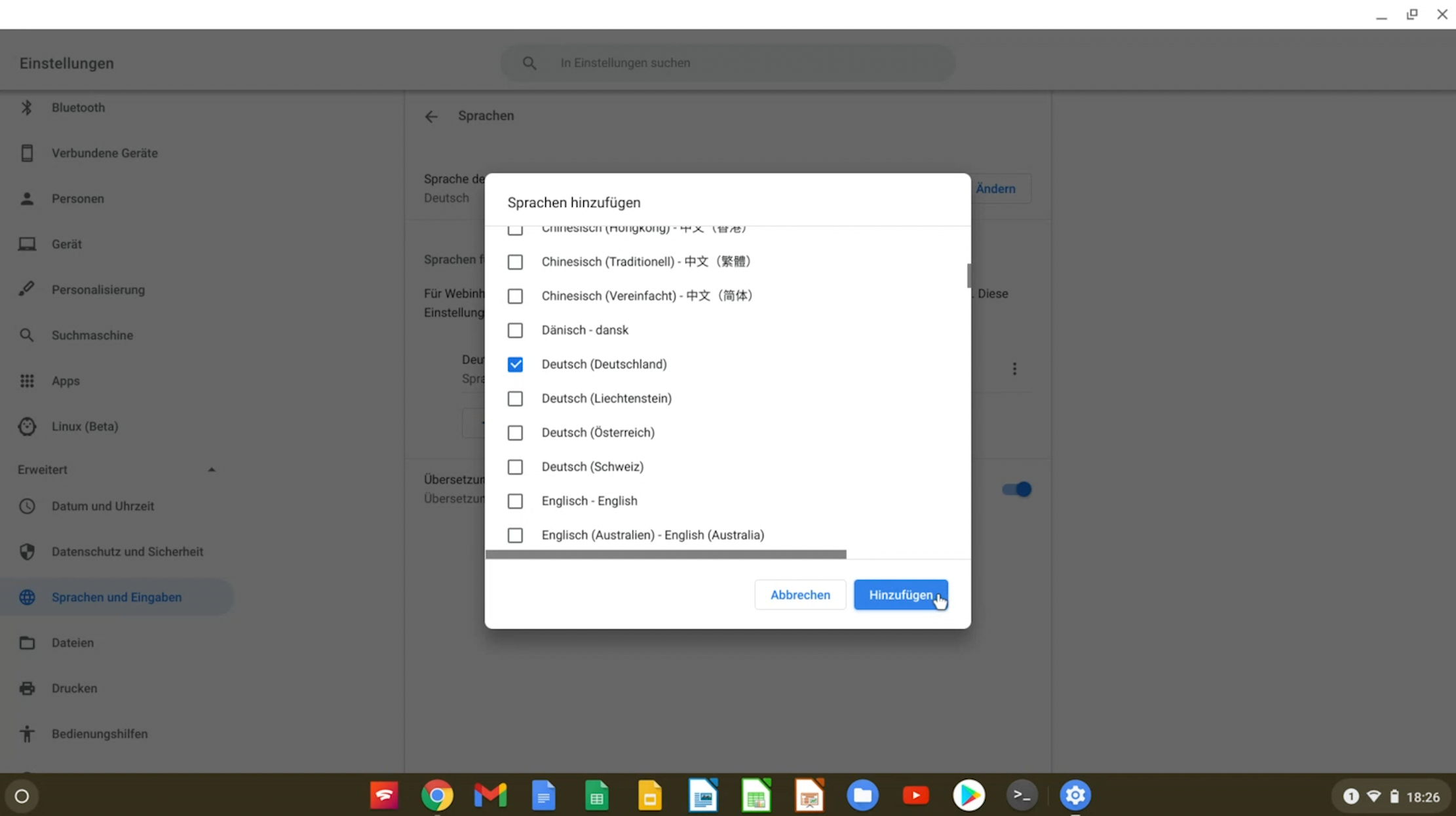
Task: Check Dänisch - dansk checkbox
Action: (515, 330)
